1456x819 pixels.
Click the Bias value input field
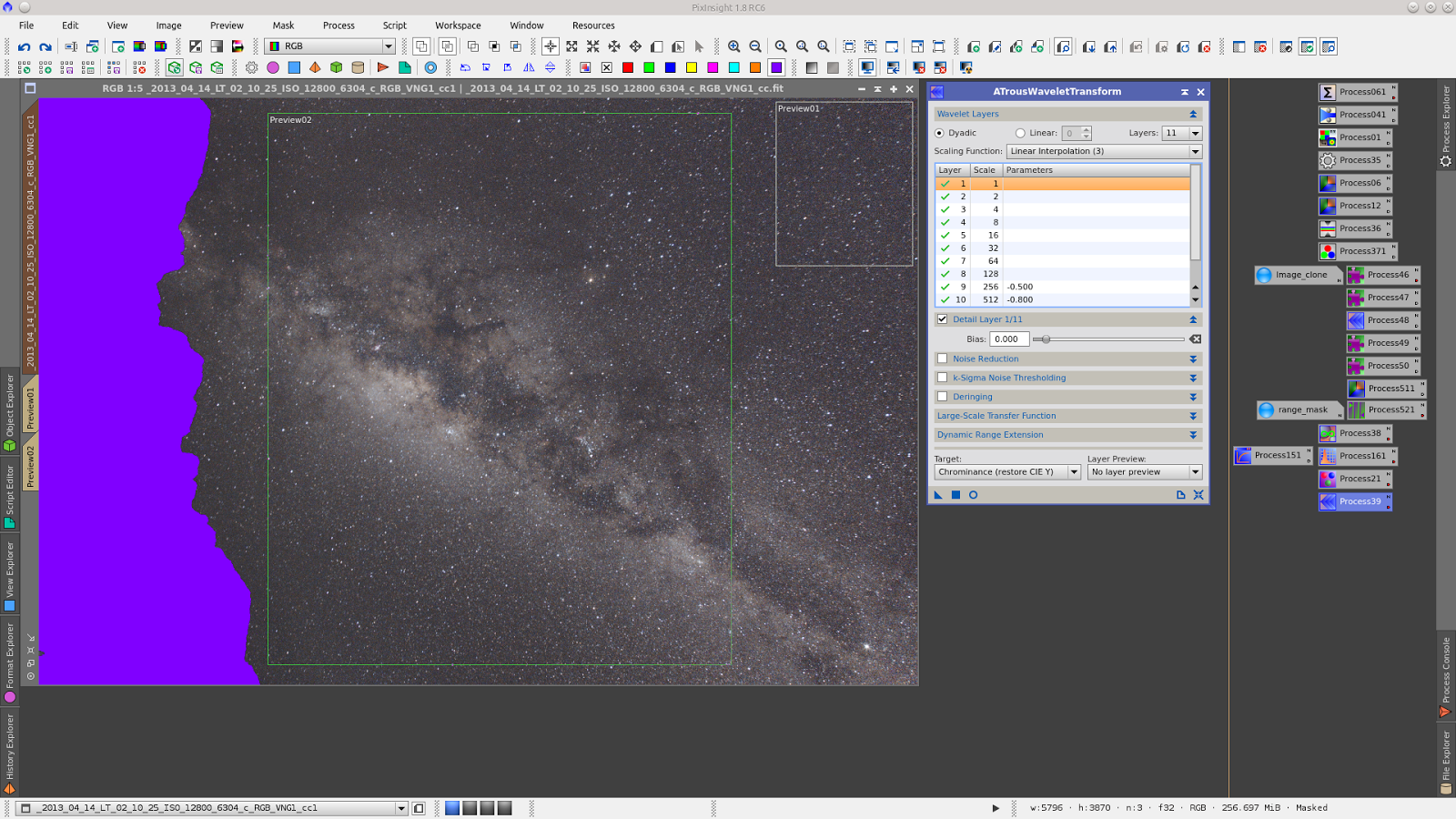pyautogui.click(x=1009, y=339)
